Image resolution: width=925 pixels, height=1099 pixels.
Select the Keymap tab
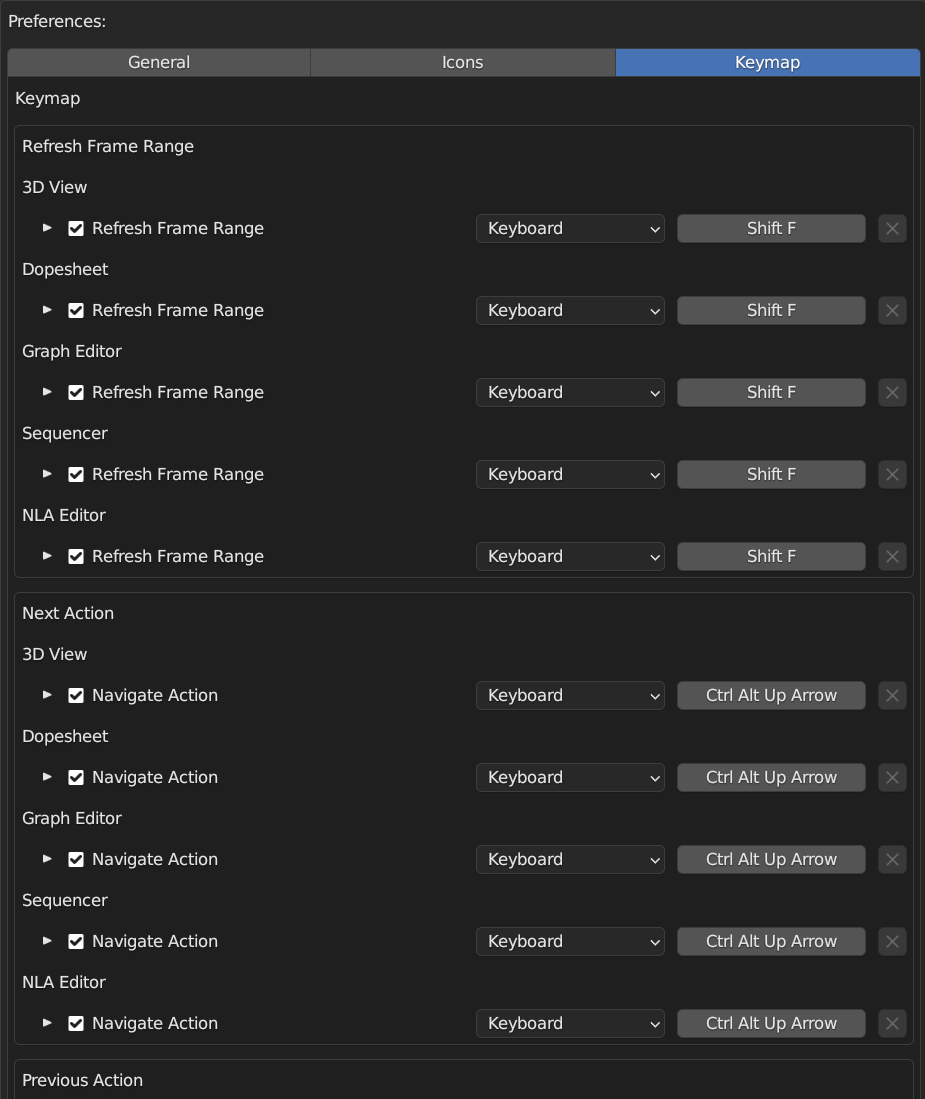(x=767, y=62)
